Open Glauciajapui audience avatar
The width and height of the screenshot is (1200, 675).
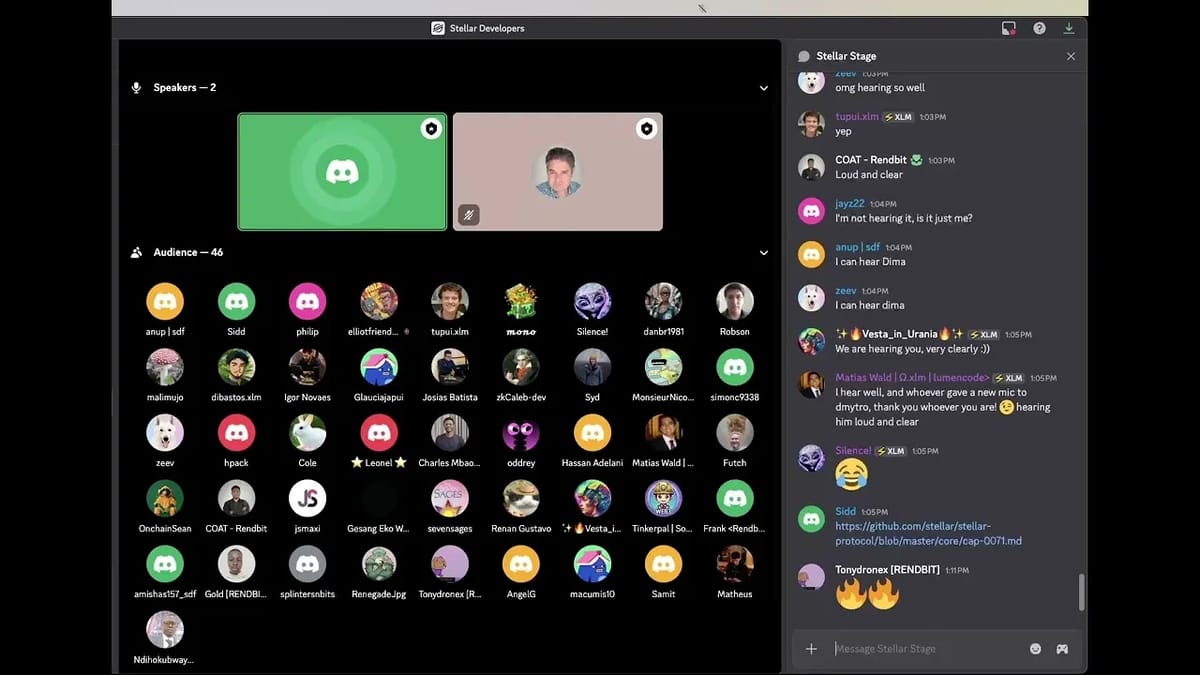(379, 367)
